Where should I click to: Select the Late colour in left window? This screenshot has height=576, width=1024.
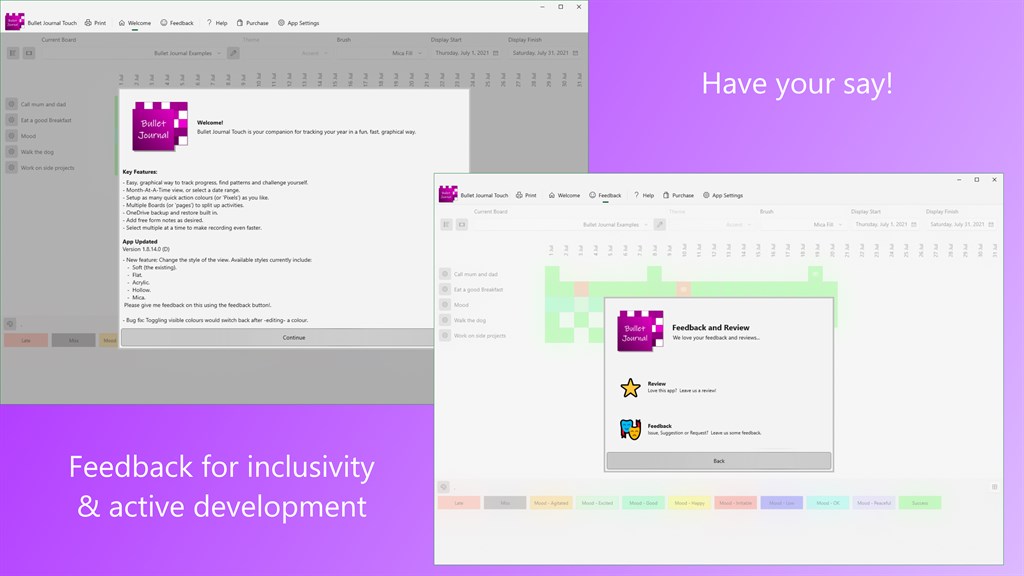click(26, 340)
